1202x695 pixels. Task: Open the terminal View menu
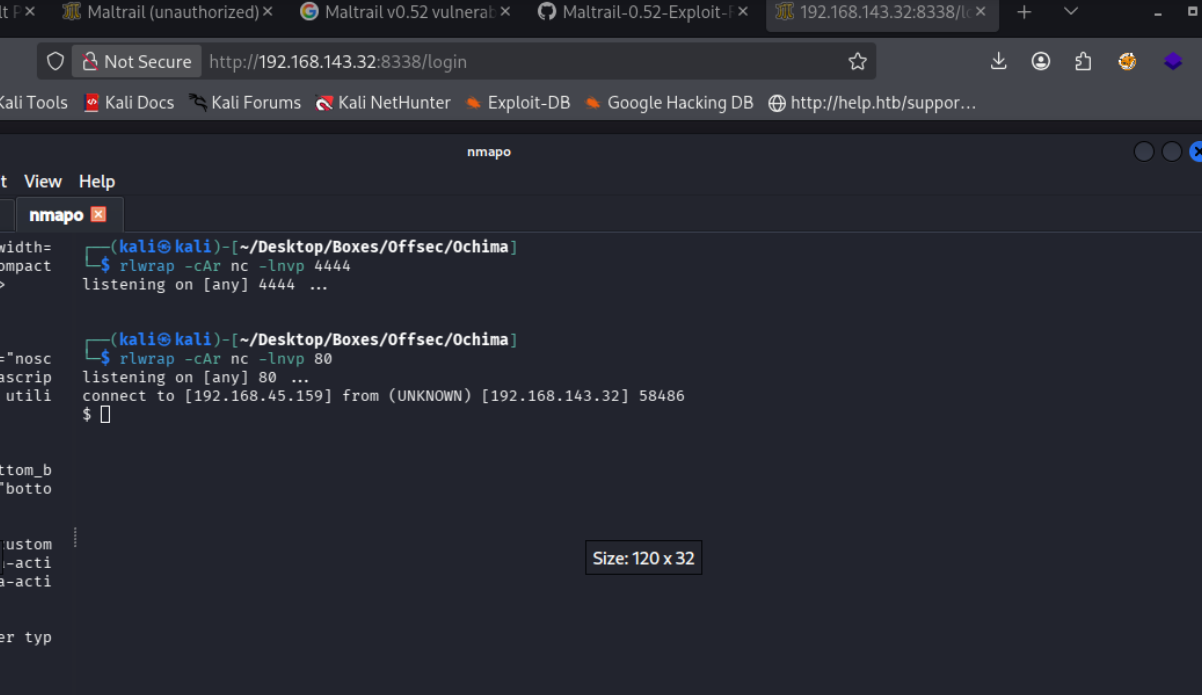pos(43,181)
